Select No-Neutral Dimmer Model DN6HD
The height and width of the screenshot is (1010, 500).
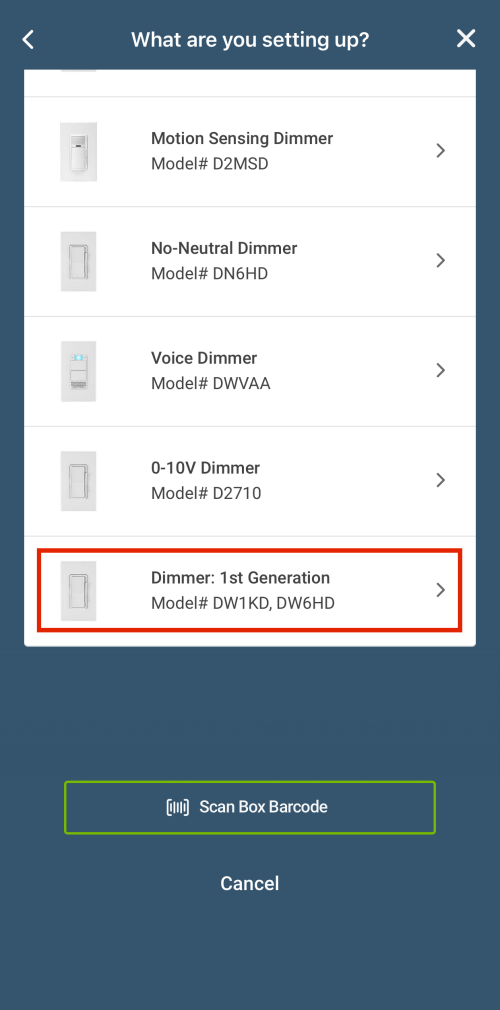pyautogui.click(x=250, y=262)
